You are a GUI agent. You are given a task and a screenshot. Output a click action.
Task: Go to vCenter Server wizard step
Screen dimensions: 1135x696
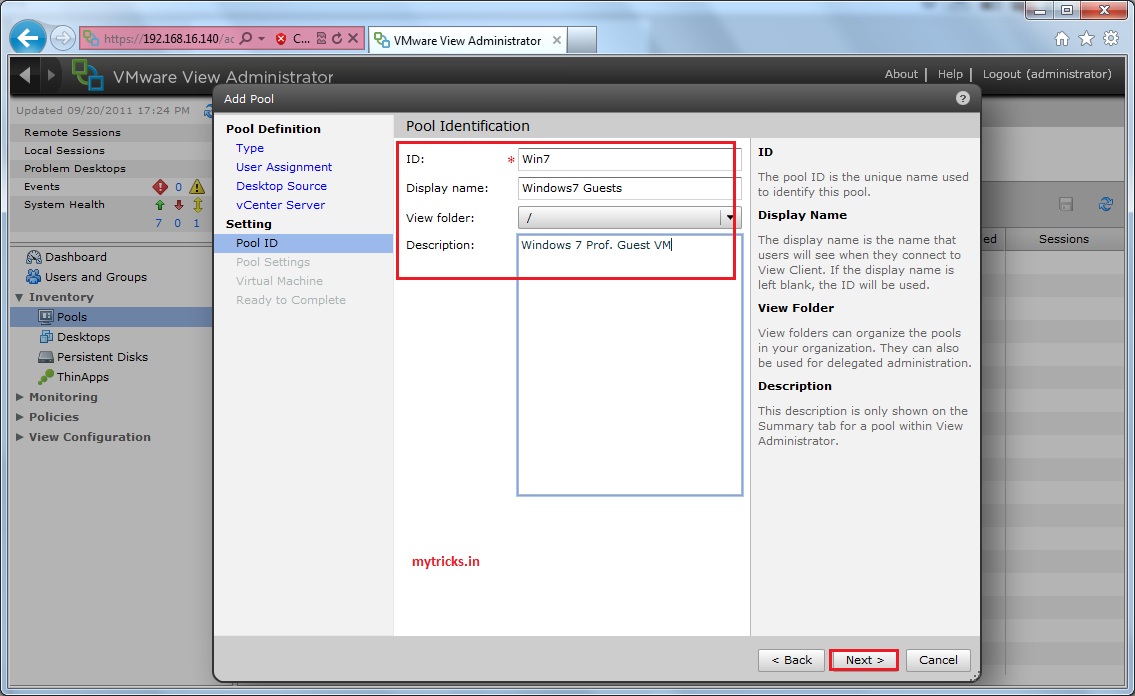coord(280,205)
